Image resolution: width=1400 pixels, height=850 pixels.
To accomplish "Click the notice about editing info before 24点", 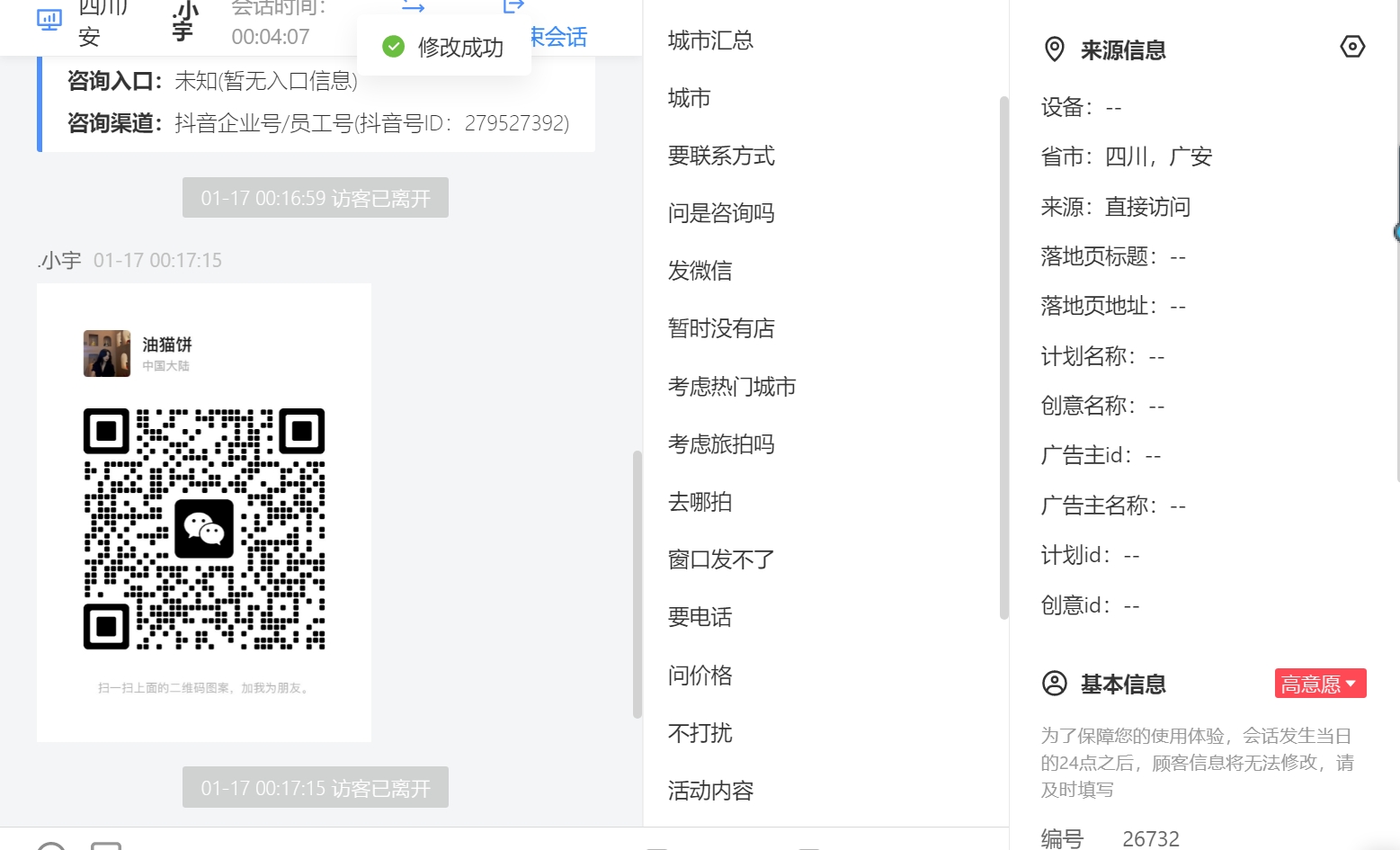I will click(x=1198, y=763).
